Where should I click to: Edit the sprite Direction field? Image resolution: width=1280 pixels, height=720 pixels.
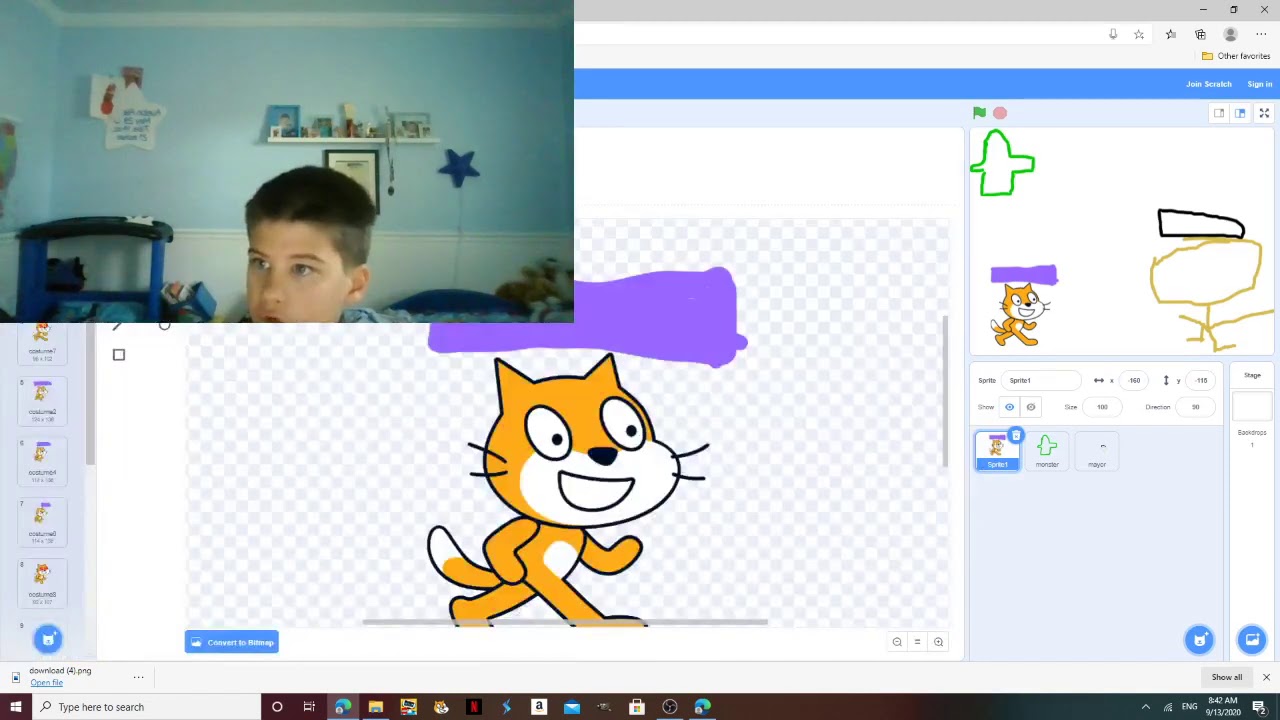(1195, 407)
